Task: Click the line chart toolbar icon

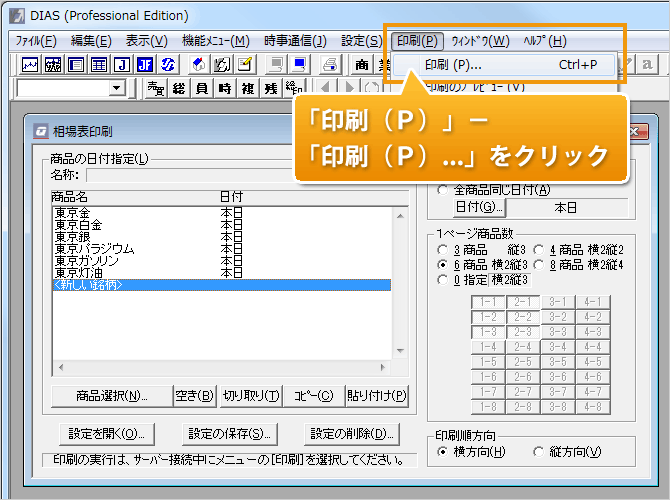Action: [x=30, y=65]
